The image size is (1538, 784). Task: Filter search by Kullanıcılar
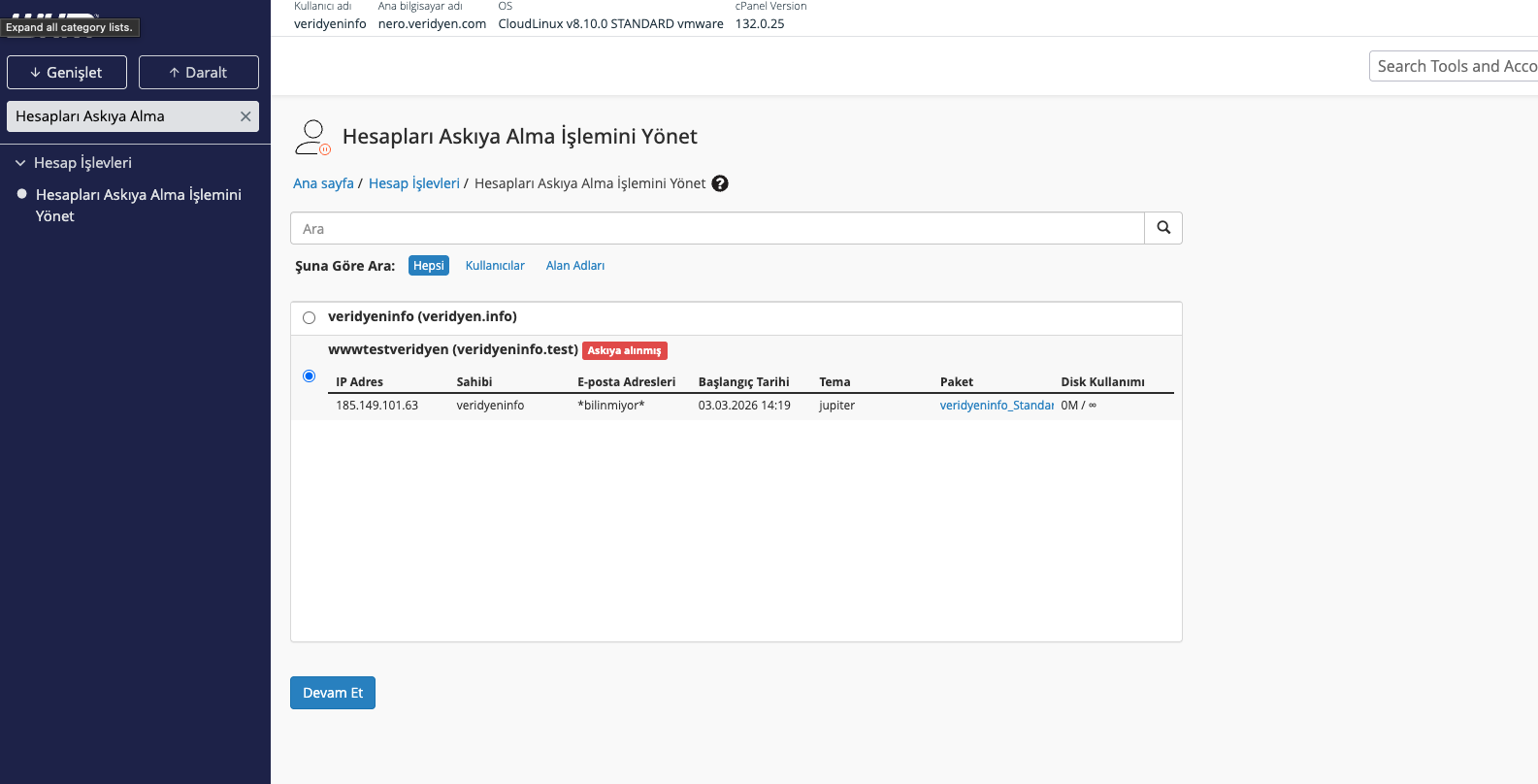click(x=495, y=266)
